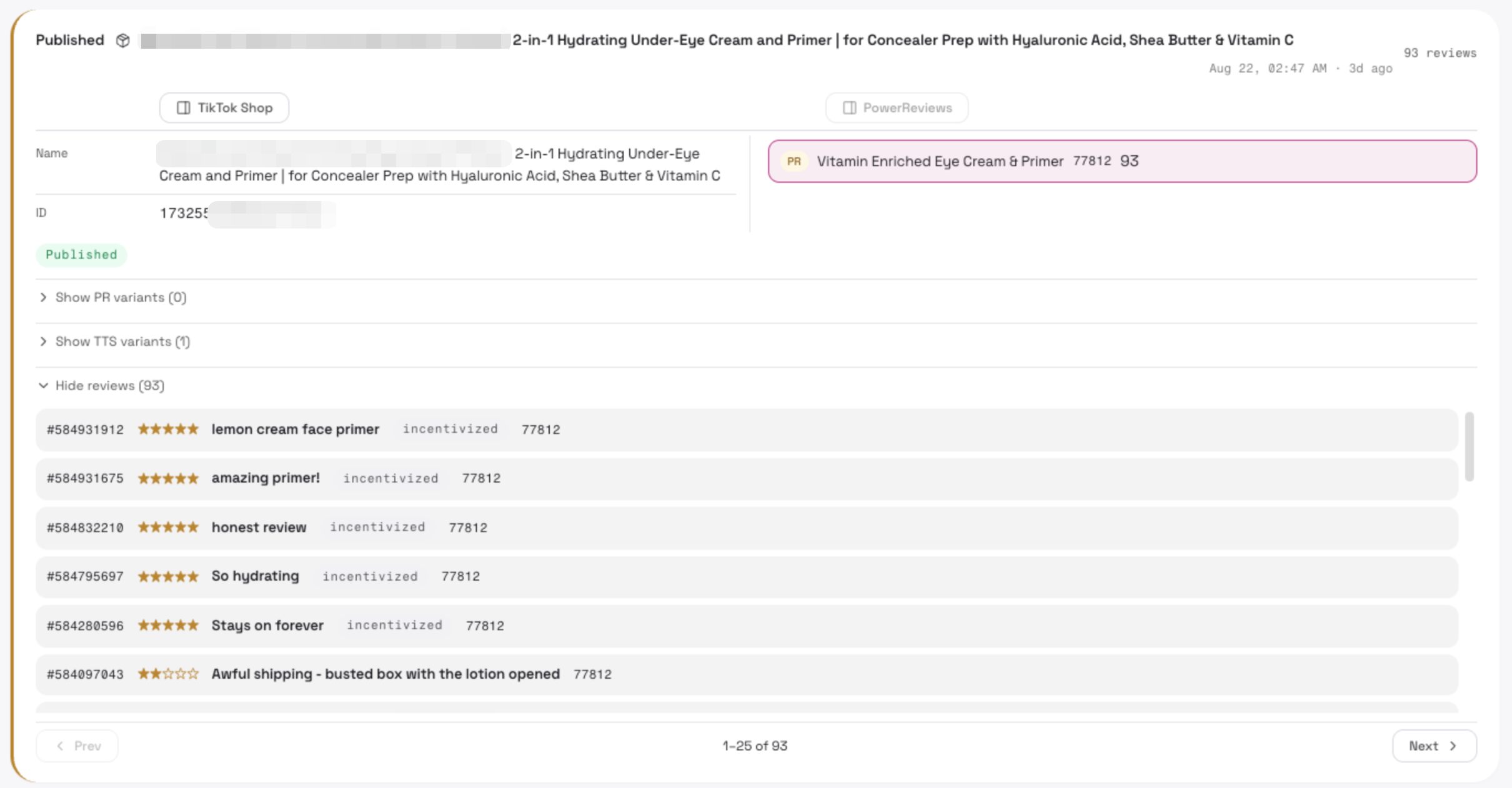
Task: Expand Show TTS variants (1)
Action: (x=115, y=342)
